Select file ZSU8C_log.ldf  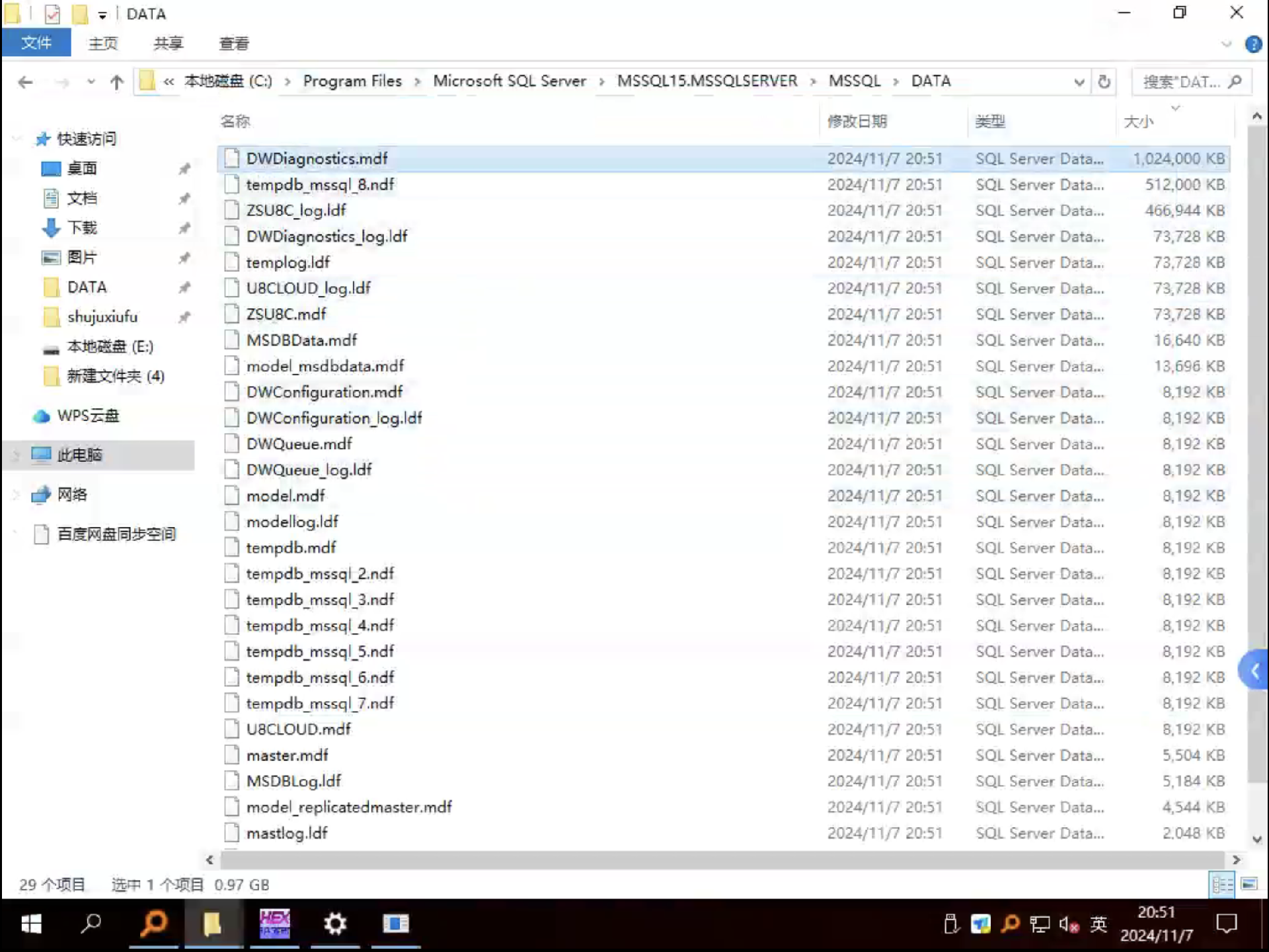[723, 210]
